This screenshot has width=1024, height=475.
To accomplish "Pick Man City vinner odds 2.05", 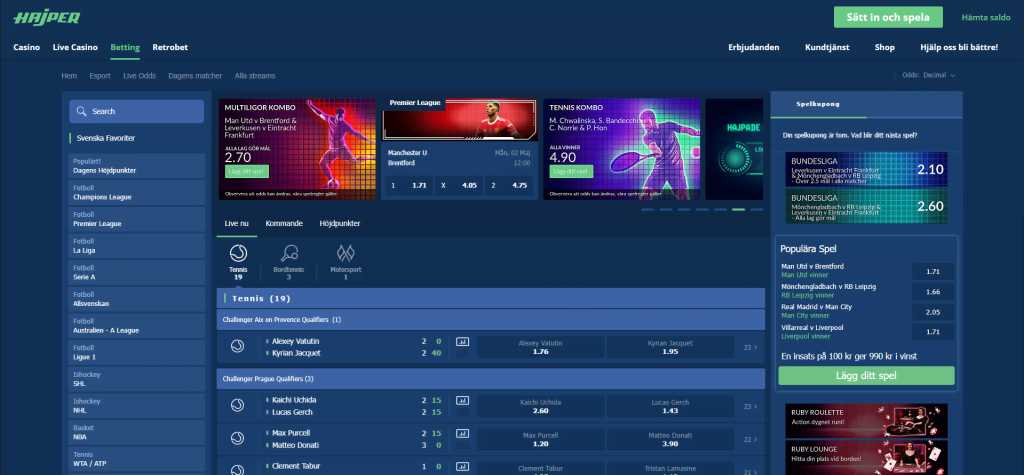I will point(933,312).
